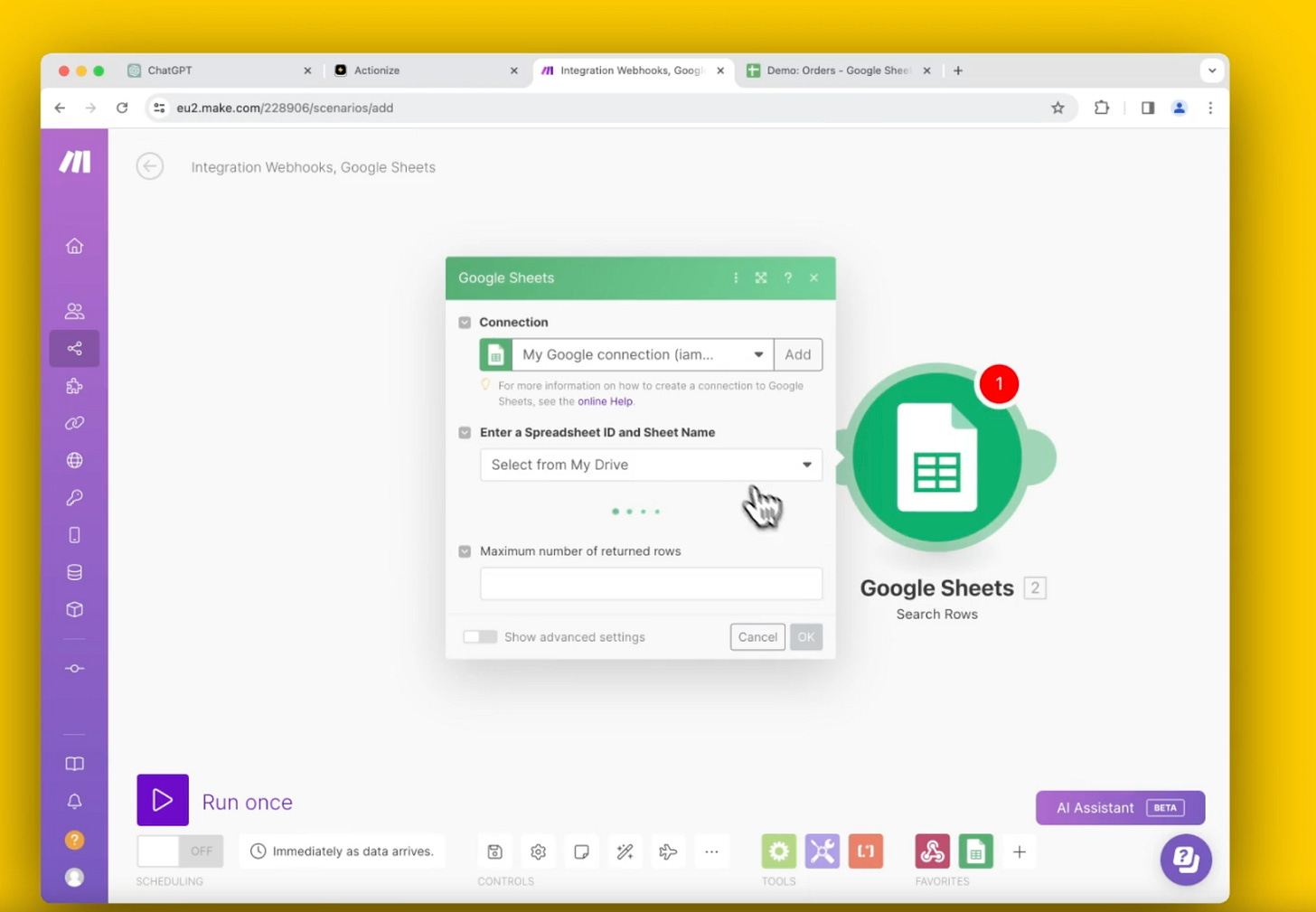
Task: Follow the online Help link
Action: [x=605, y=401]
